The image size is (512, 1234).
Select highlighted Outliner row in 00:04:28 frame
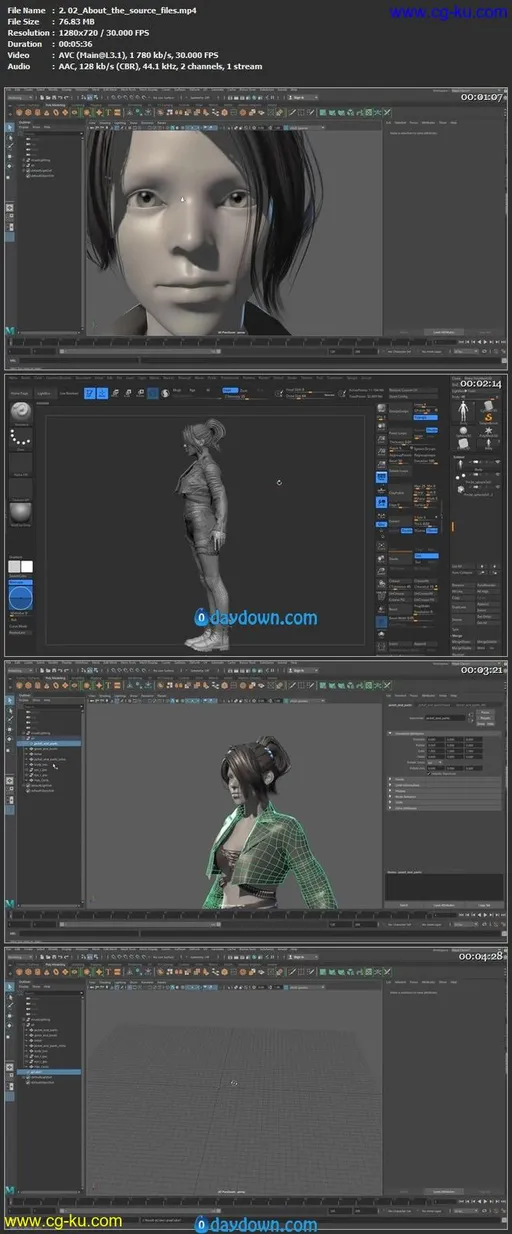pyautogui.click(x=50, y=1072)
